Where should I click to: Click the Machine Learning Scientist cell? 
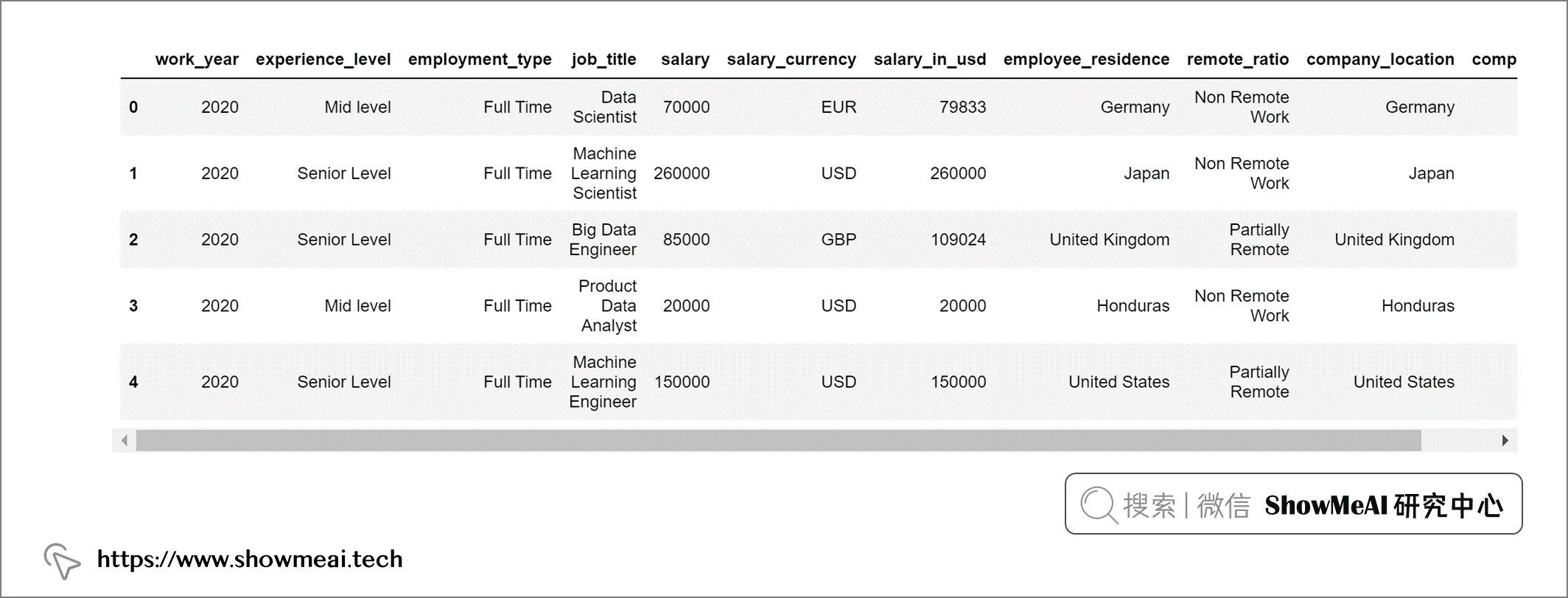tap(604, 174)
